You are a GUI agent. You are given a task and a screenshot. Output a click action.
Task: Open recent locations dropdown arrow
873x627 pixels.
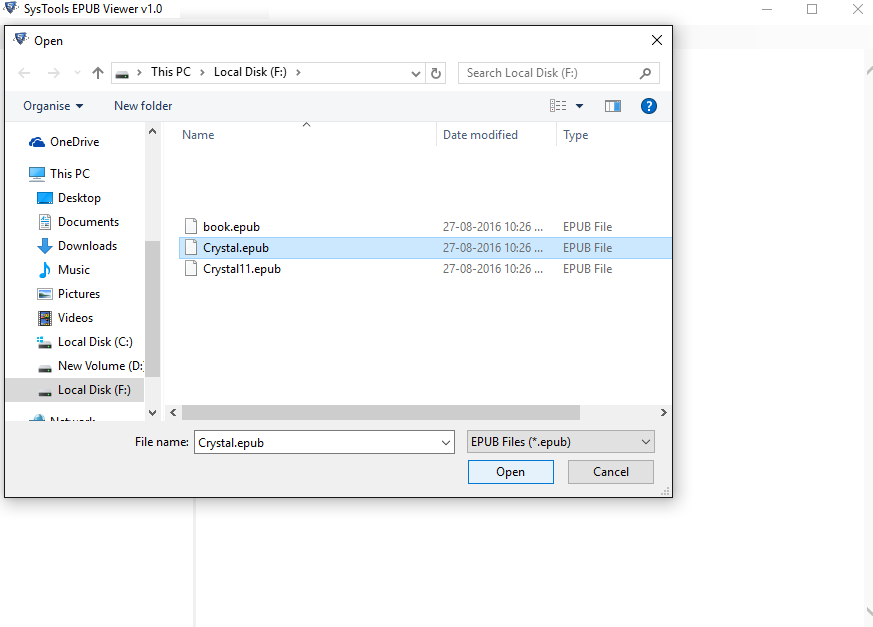click(77, 73)
